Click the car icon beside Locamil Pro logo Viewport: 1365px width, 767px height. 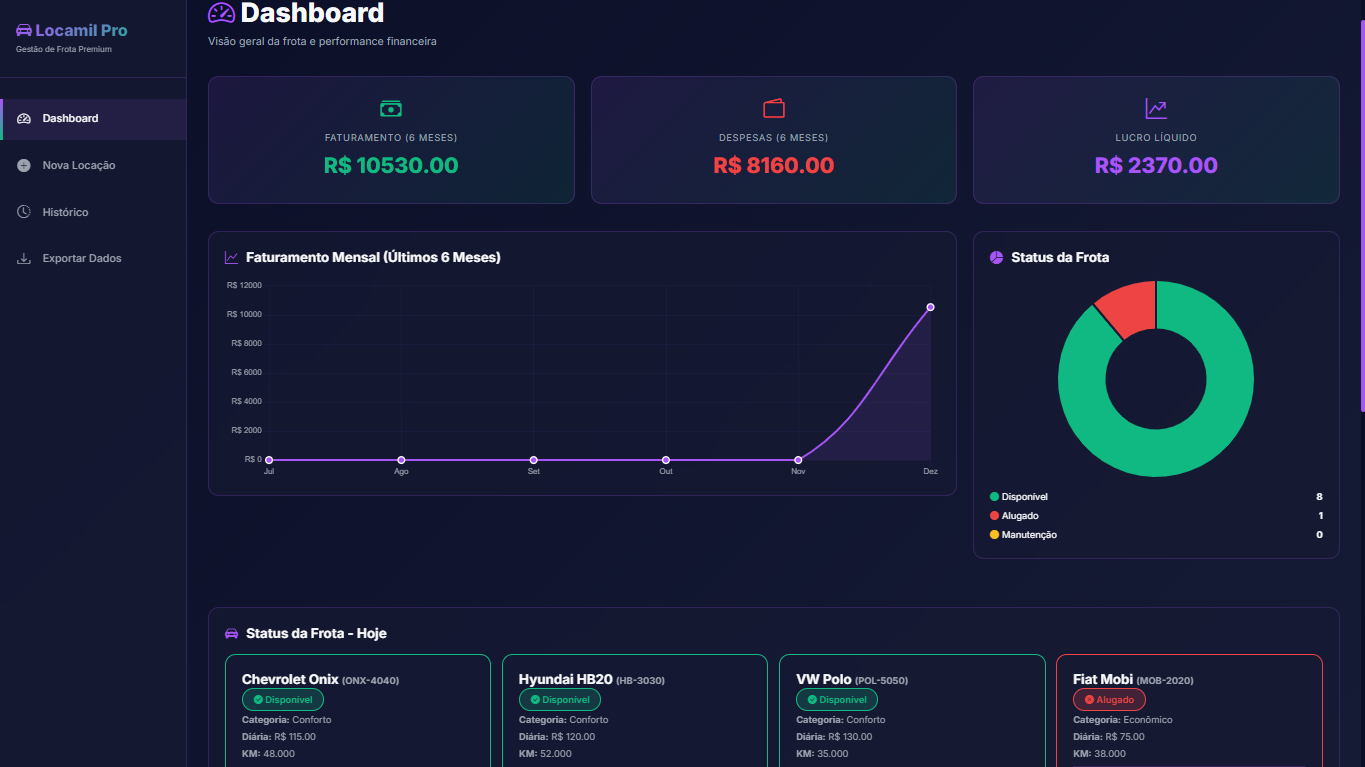tap(22, 30)
